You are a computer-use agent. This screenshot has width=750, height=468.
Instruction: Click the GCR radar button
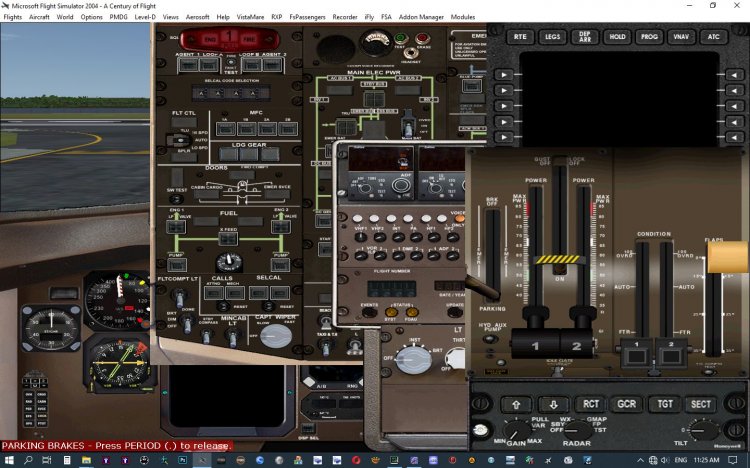(x=626, y=405)
